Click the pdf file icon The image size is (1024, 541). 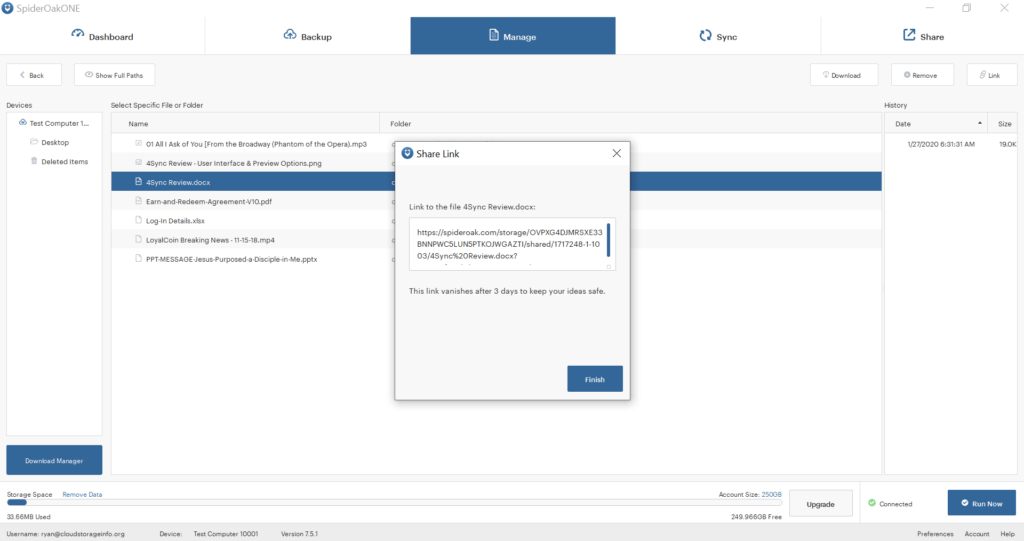[x=138, y=201]
